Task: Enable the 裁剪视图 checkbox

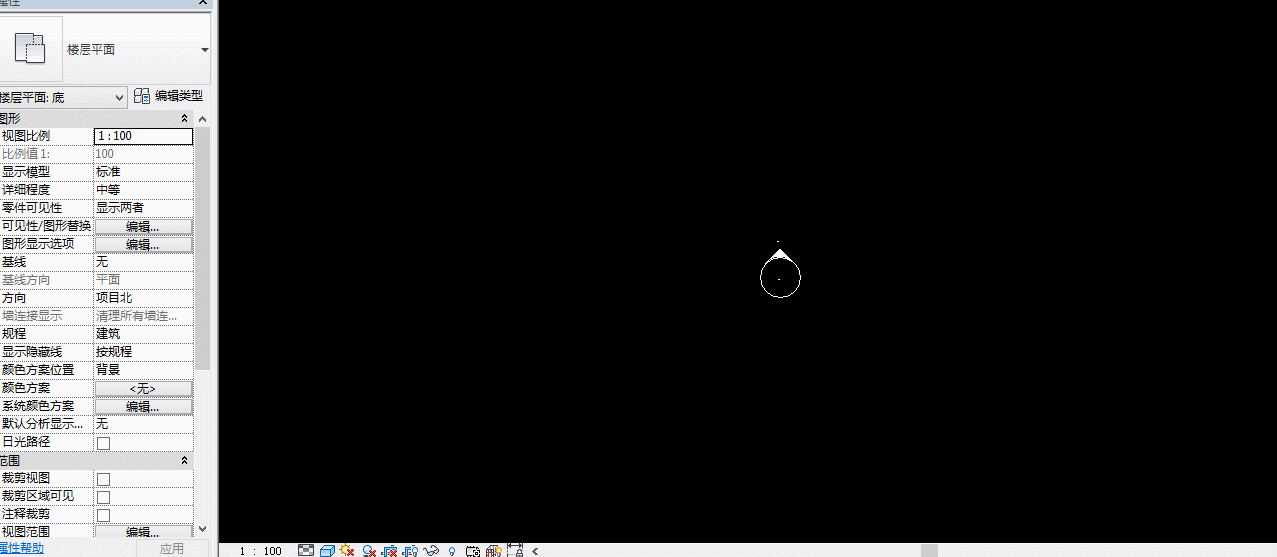Action: [x=103, y=479]
